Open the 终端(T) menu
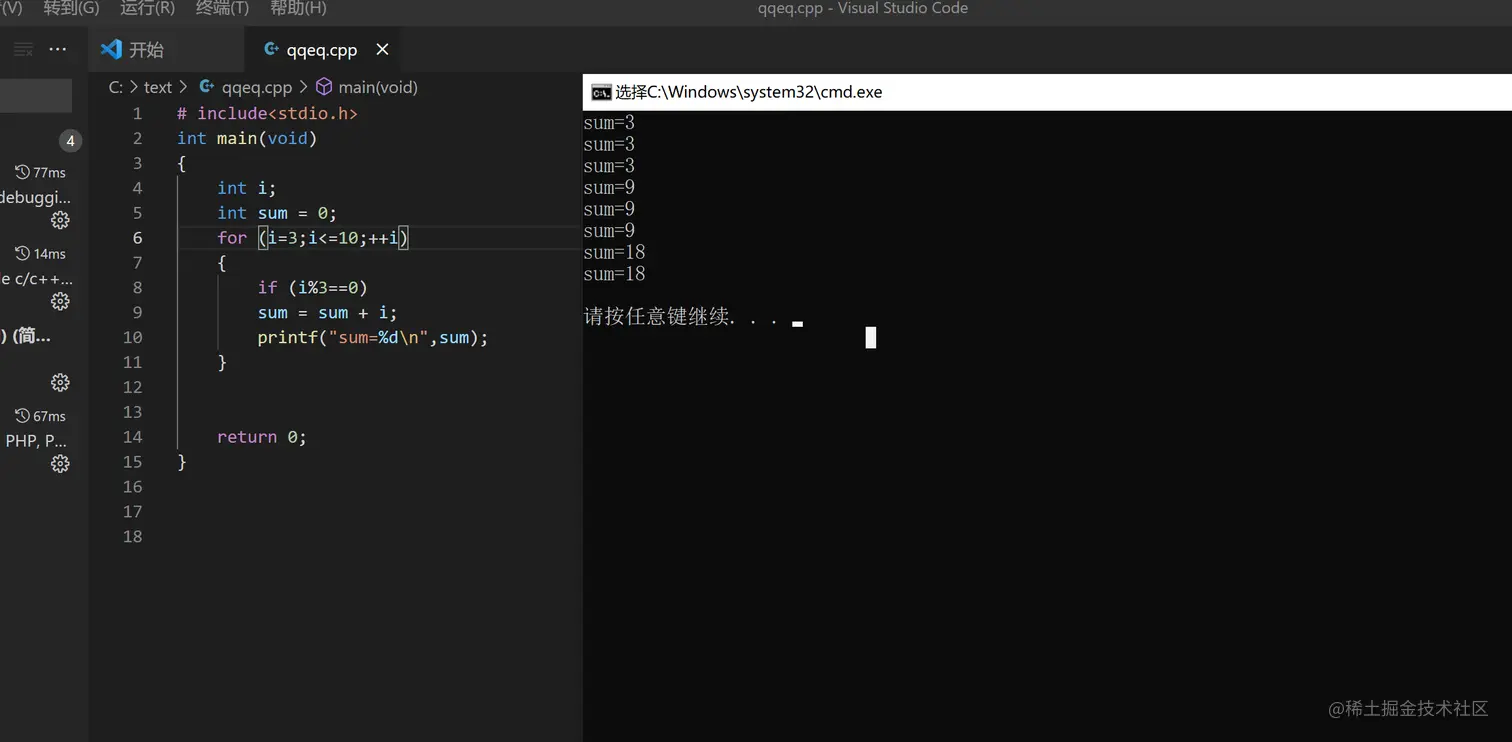This screenshot has height=742, width=1512. tap(221, 8)
